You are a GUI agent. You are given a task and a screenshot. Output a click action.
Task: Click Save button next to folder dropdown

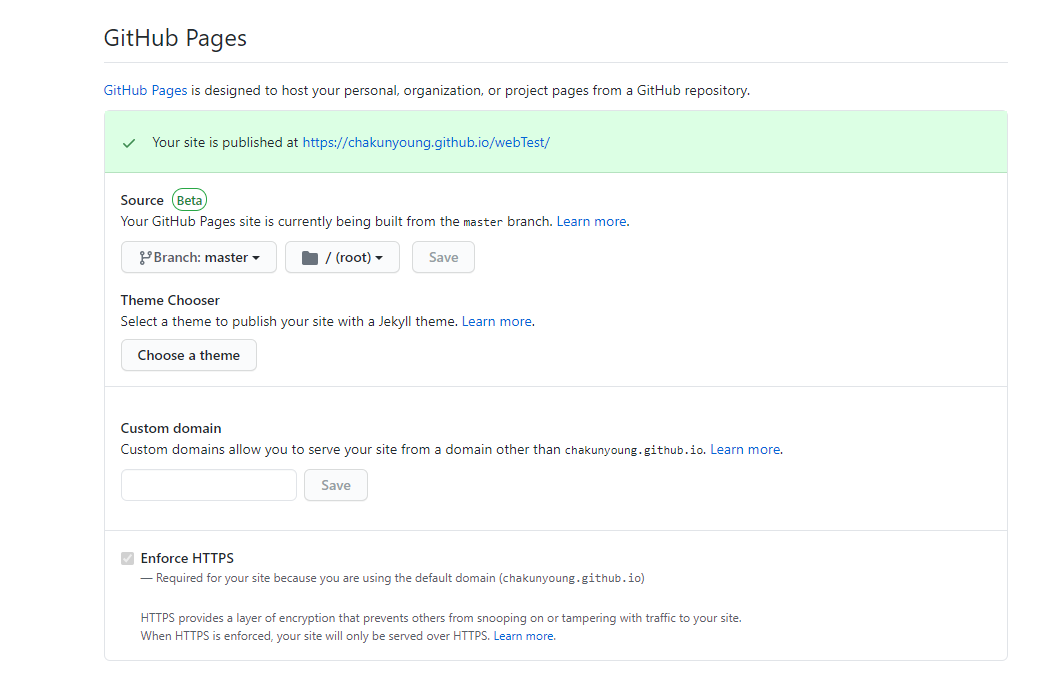(443, 257)
